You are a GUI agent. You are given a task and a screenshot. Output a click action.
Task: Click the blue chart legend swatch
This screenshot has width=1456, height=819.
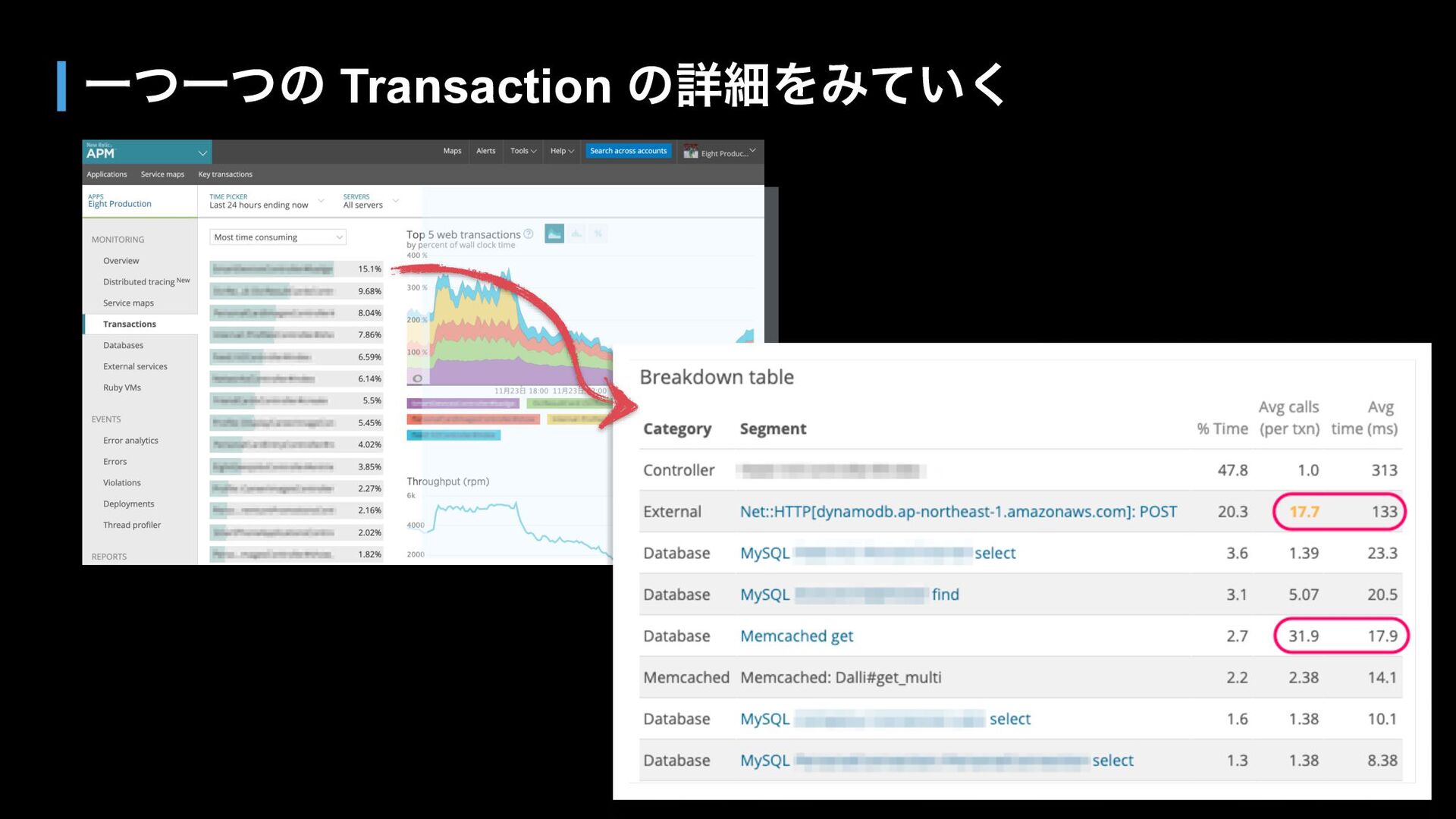click(x=453, y=435)
